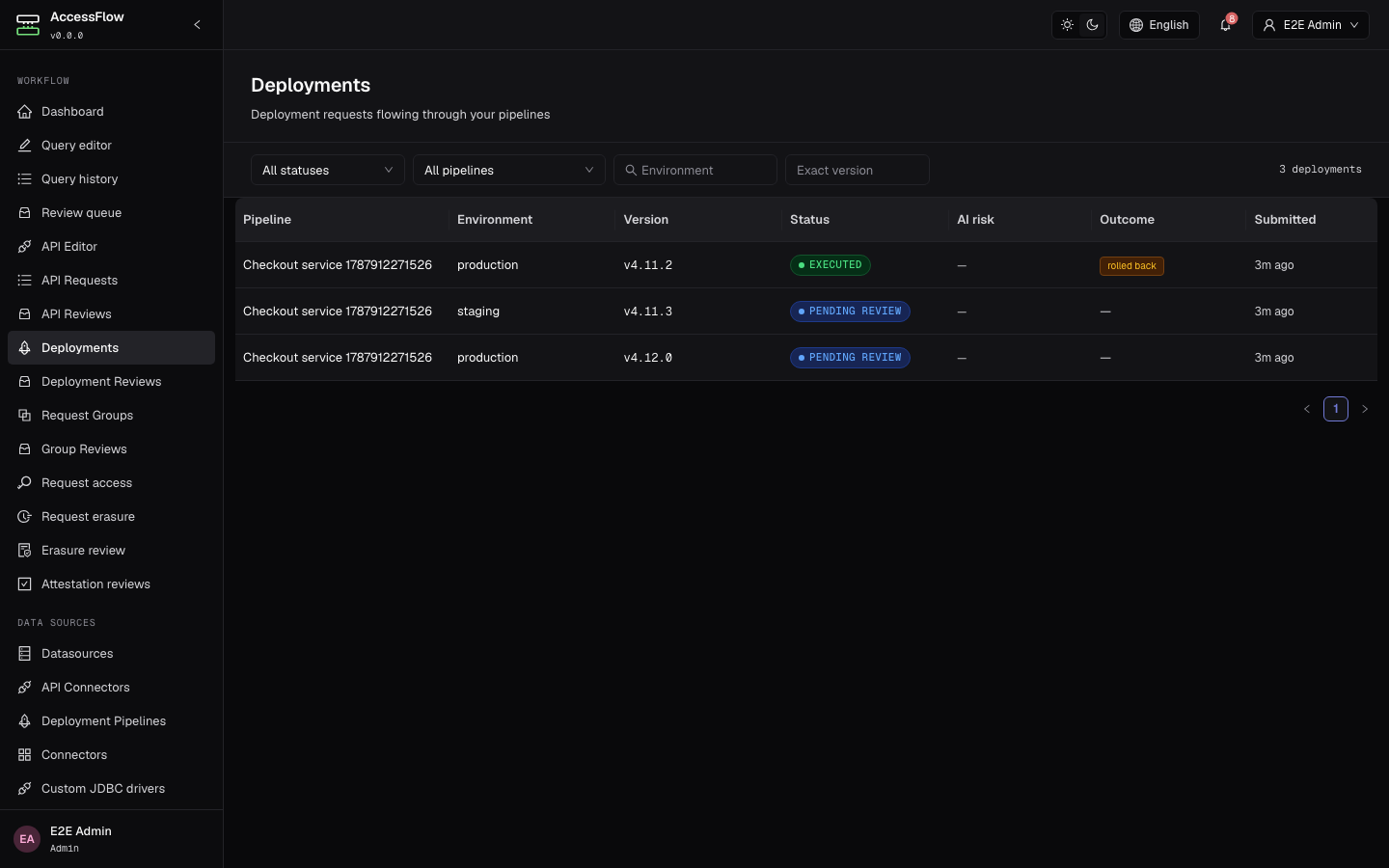1389x868 pixels.
Task: Click PENDING REVIEW badge for v4.11.3
Action: coord(850,312)
